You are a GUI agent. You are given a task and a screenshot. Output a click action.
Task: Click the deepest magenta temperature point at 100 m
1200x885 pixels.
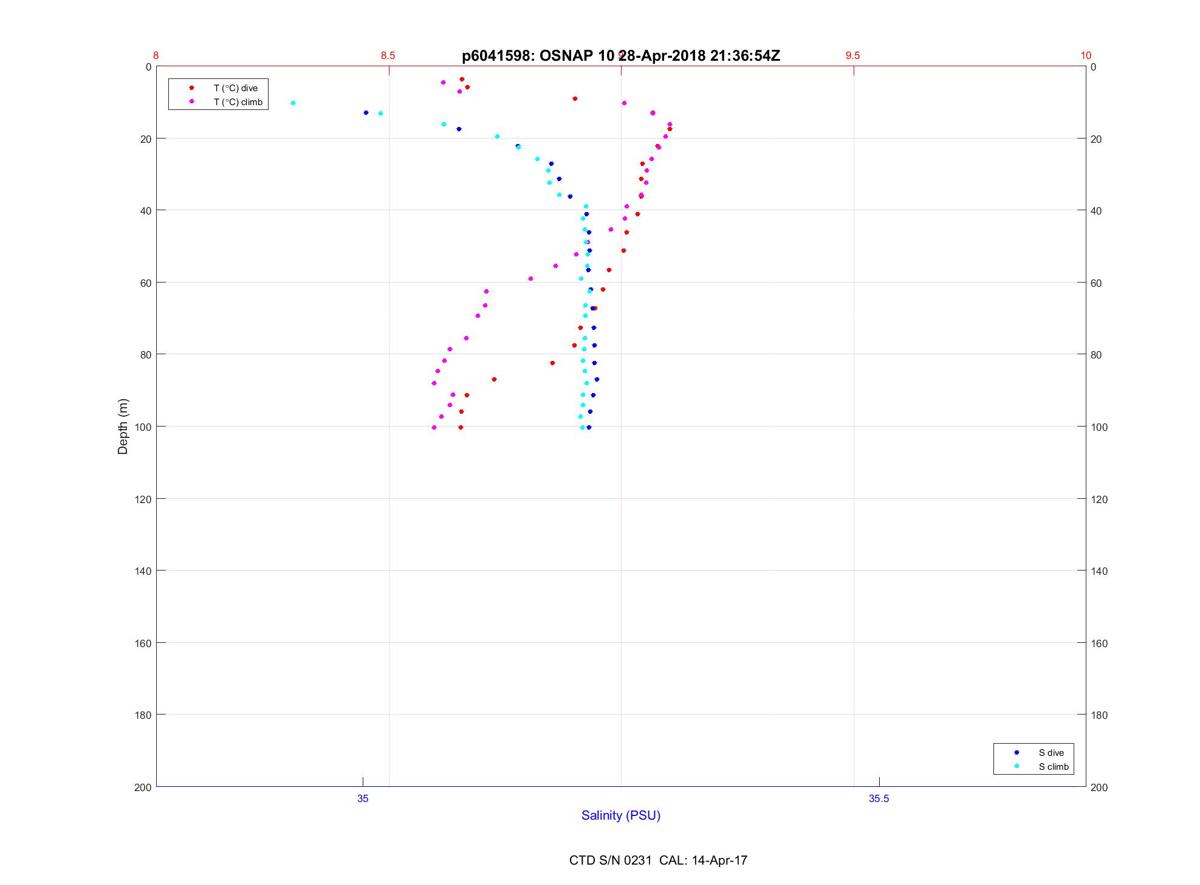434,427
